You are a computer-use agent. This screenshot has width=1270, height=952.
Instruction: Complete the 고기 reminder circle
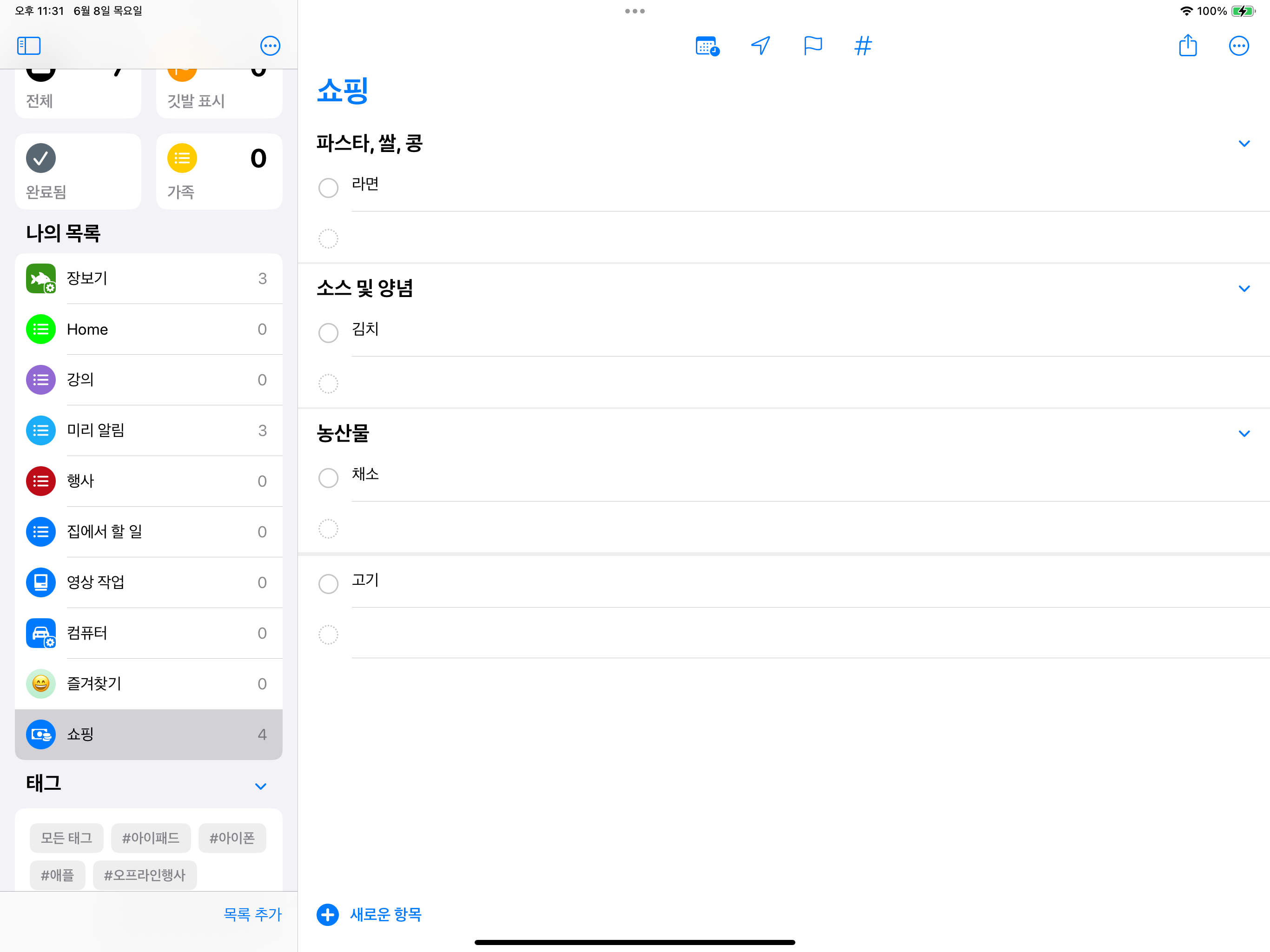tap(328, 584)
